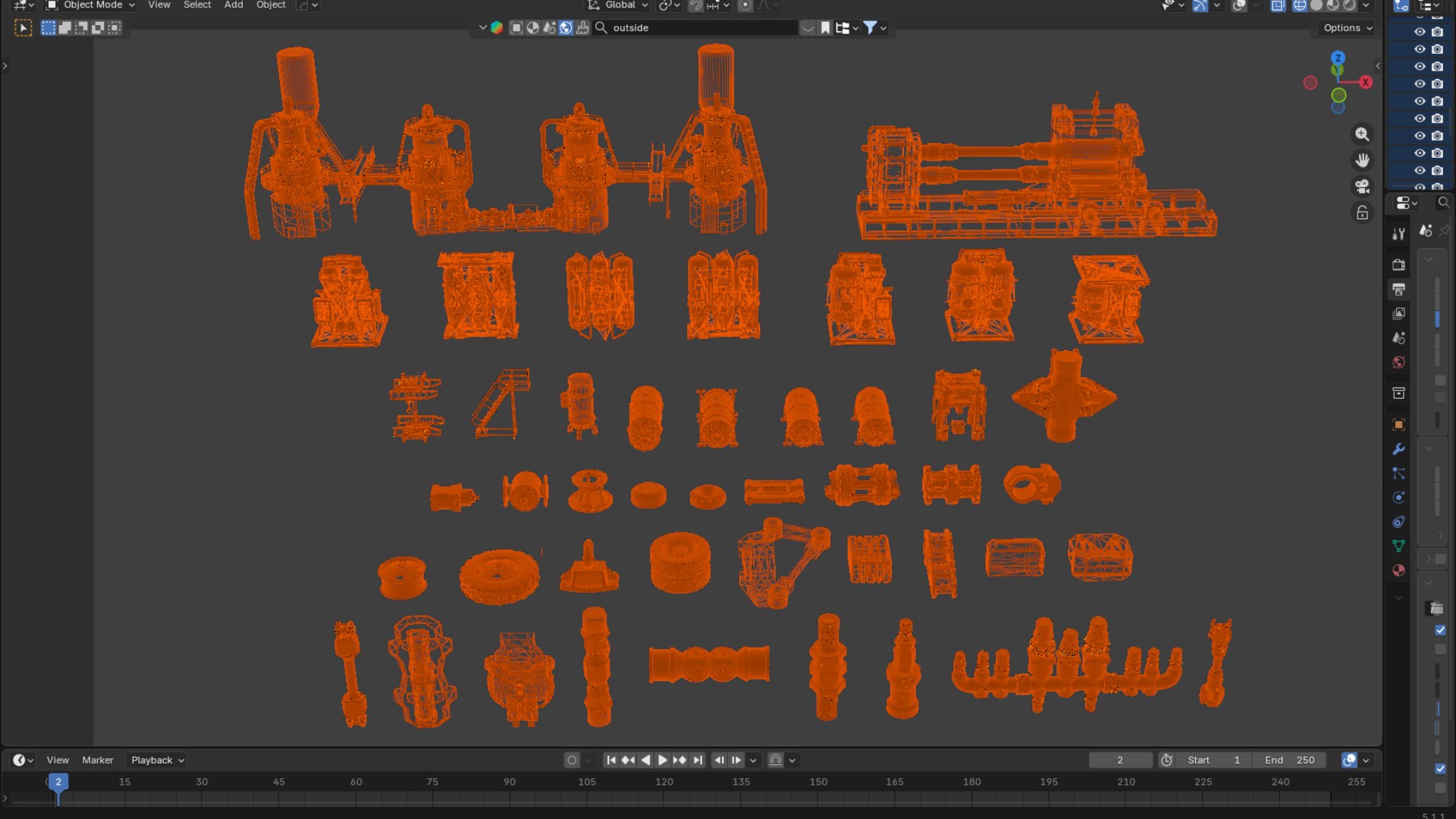Open the Add menu
The width and height of the screenshot is (1456, 819).
[234, 5]
